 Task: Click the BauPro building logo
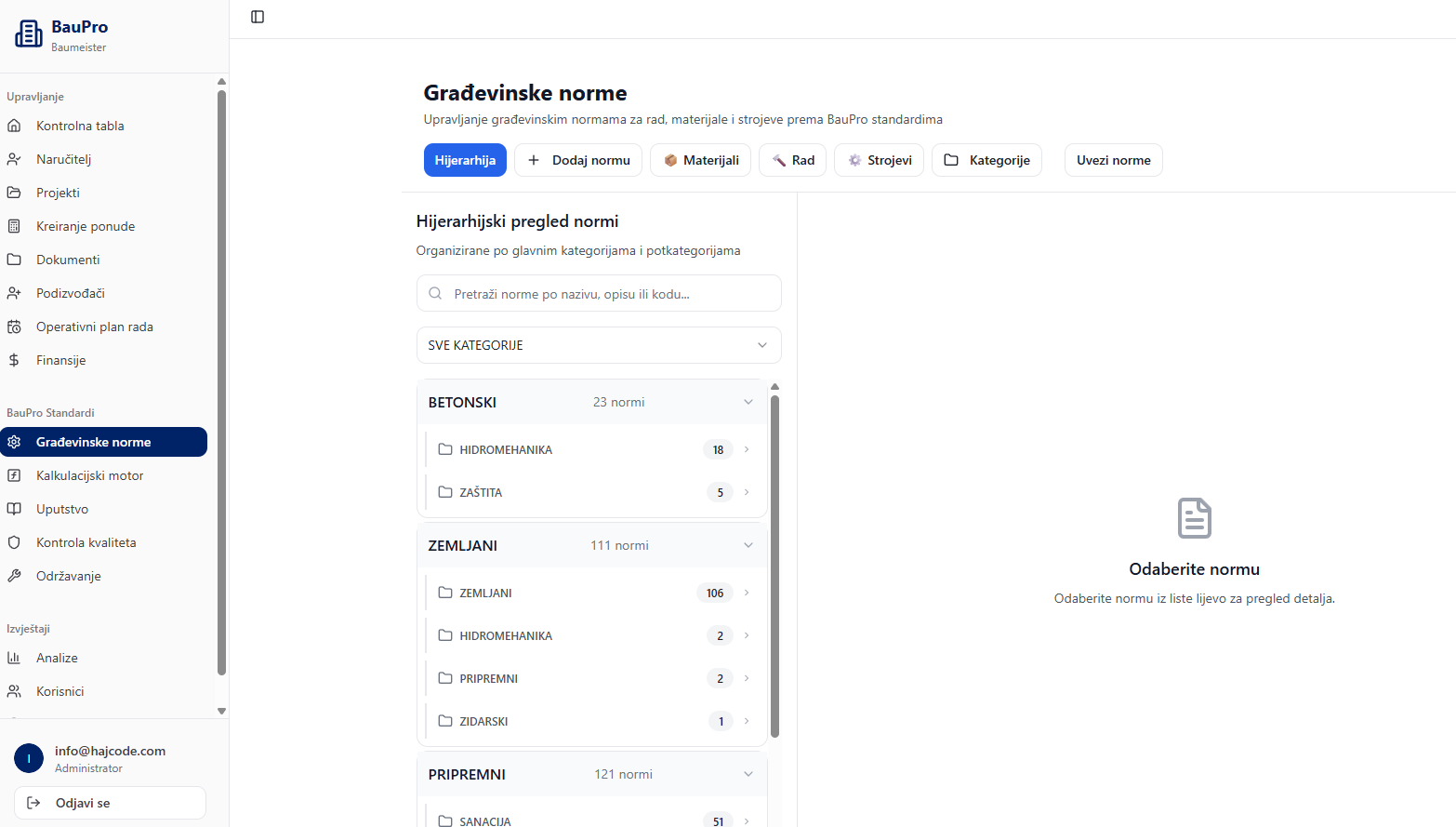(x=29, y=34)
